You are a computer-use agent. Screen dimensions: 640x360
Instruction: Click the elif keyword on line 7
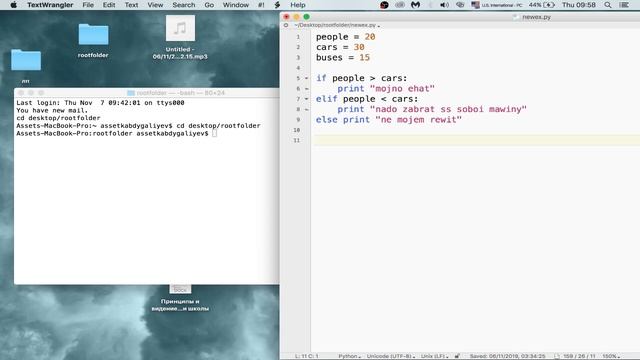327,99
